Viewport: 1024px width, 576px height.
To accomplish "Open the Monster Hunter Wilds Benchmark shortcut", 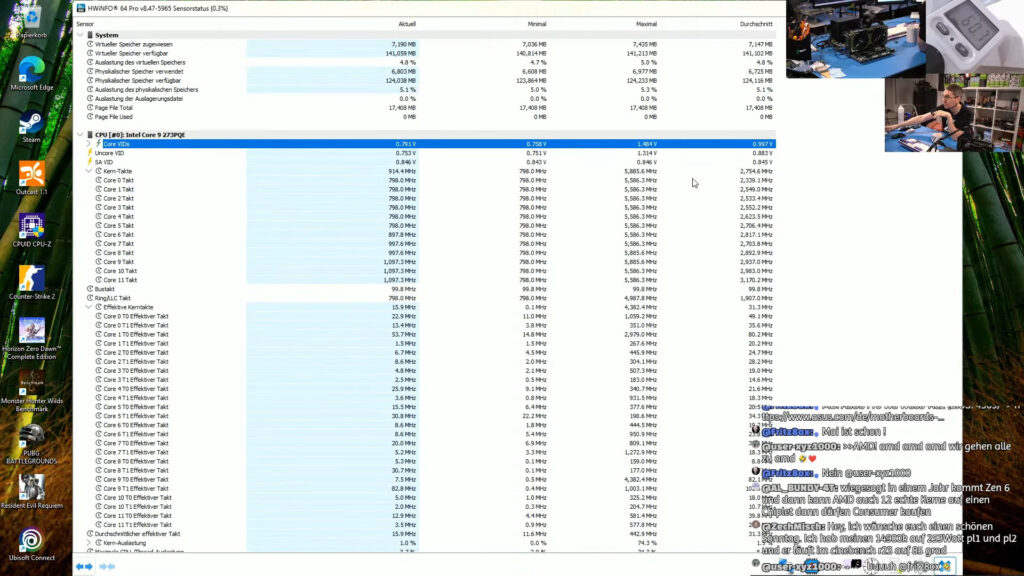I will [31, 391].
